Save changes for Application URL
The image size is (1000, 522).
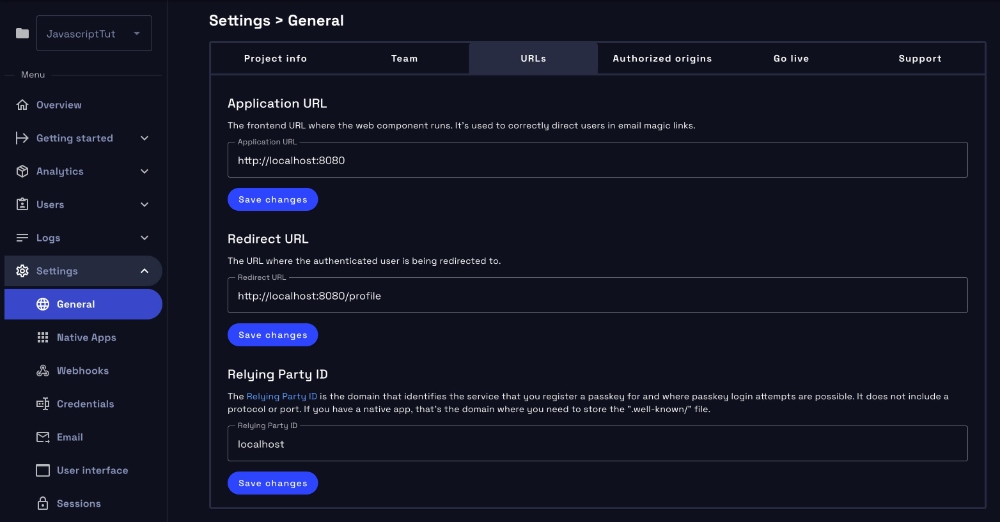coord(272,200)
